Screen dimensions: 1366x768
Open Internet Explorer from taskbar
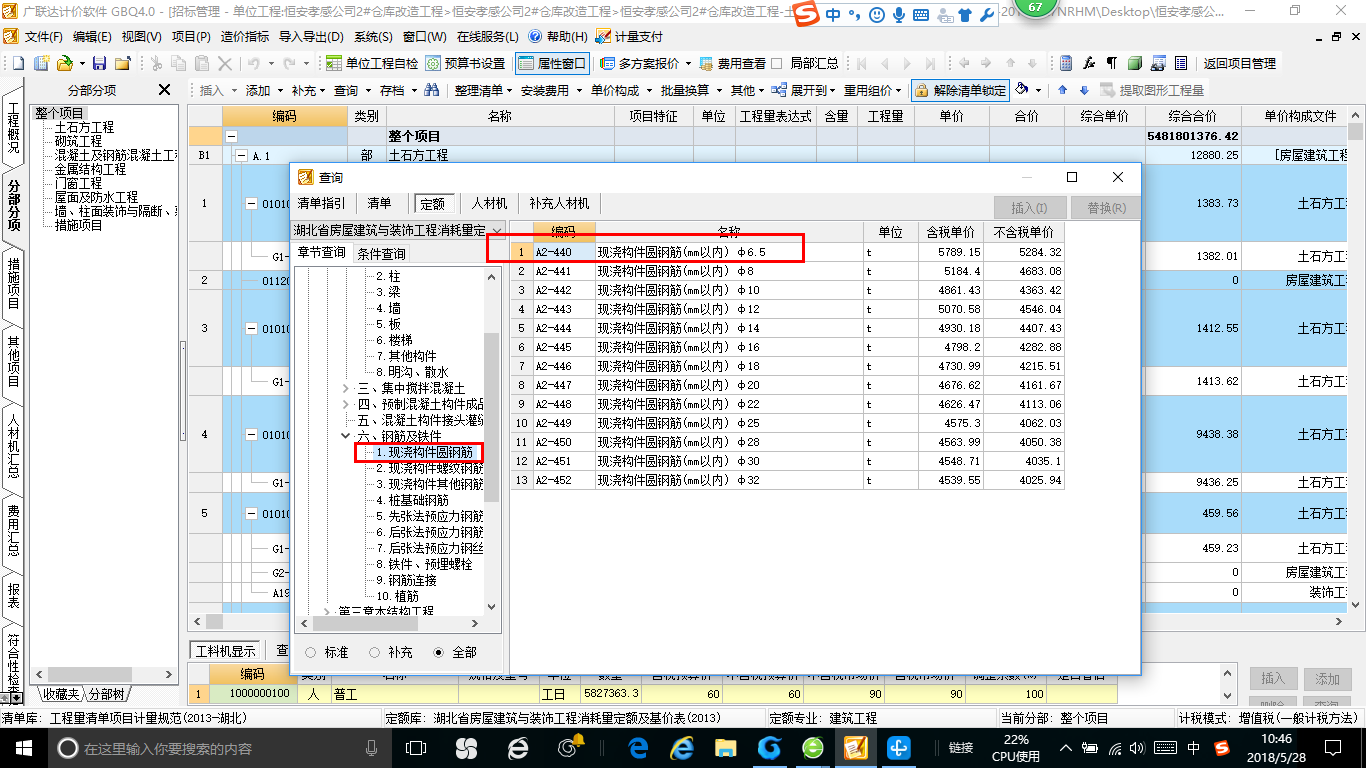pos(683,747)
